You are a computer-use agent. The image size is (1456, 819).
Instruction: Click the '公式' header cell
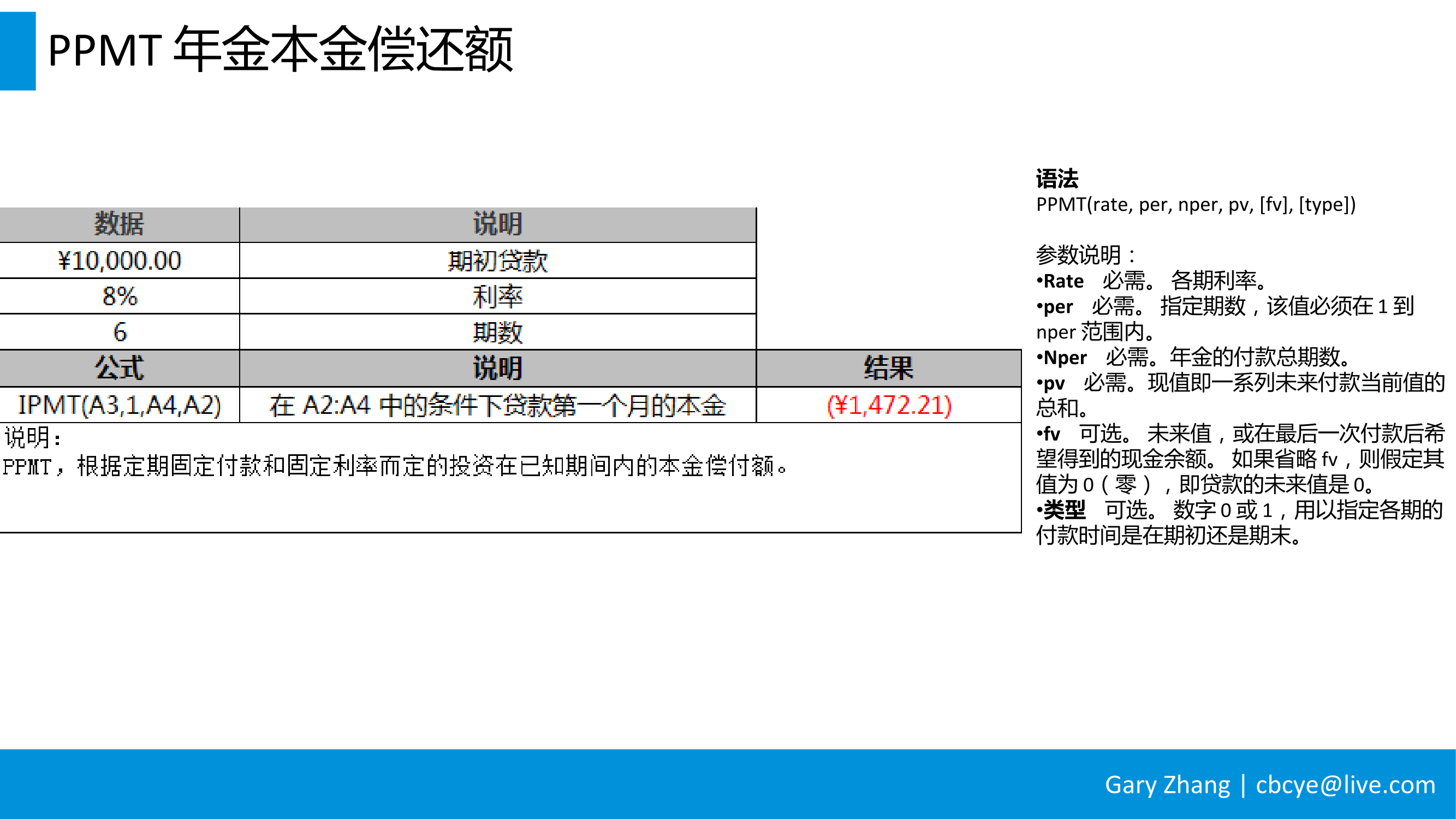119,368
